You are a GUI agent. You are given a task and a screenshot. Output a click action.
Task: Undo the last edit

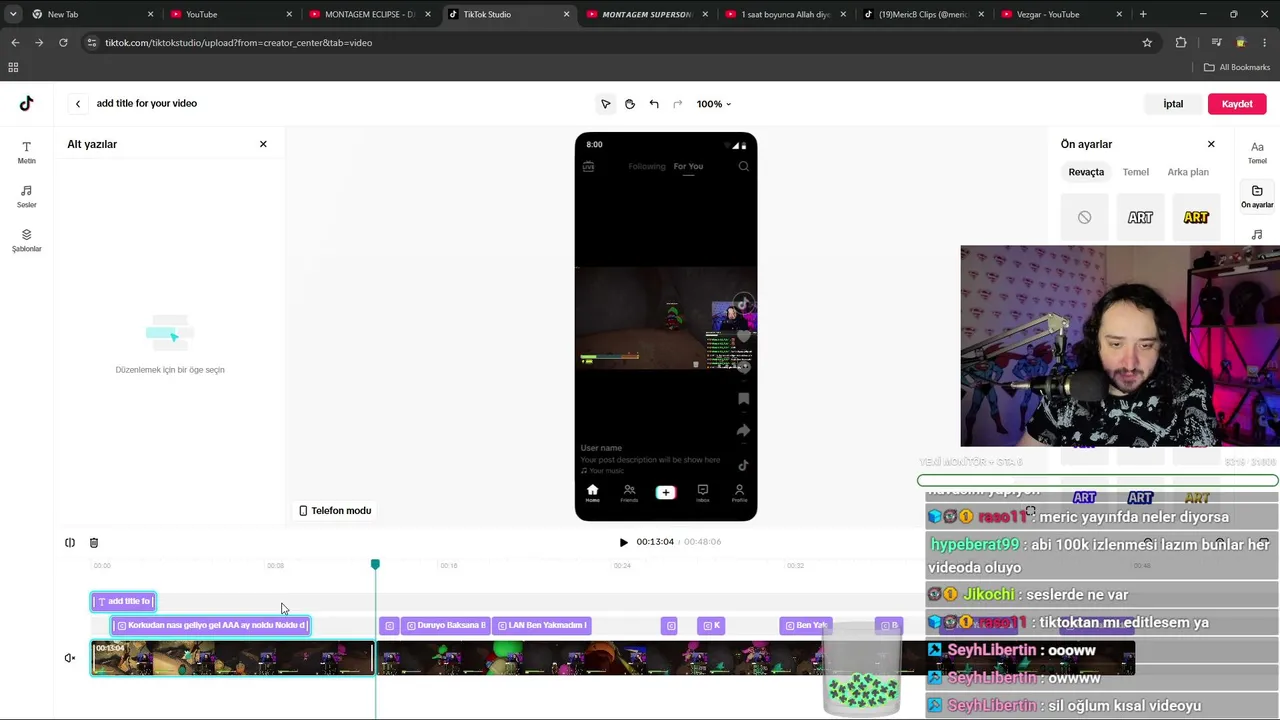click(654, 104)
